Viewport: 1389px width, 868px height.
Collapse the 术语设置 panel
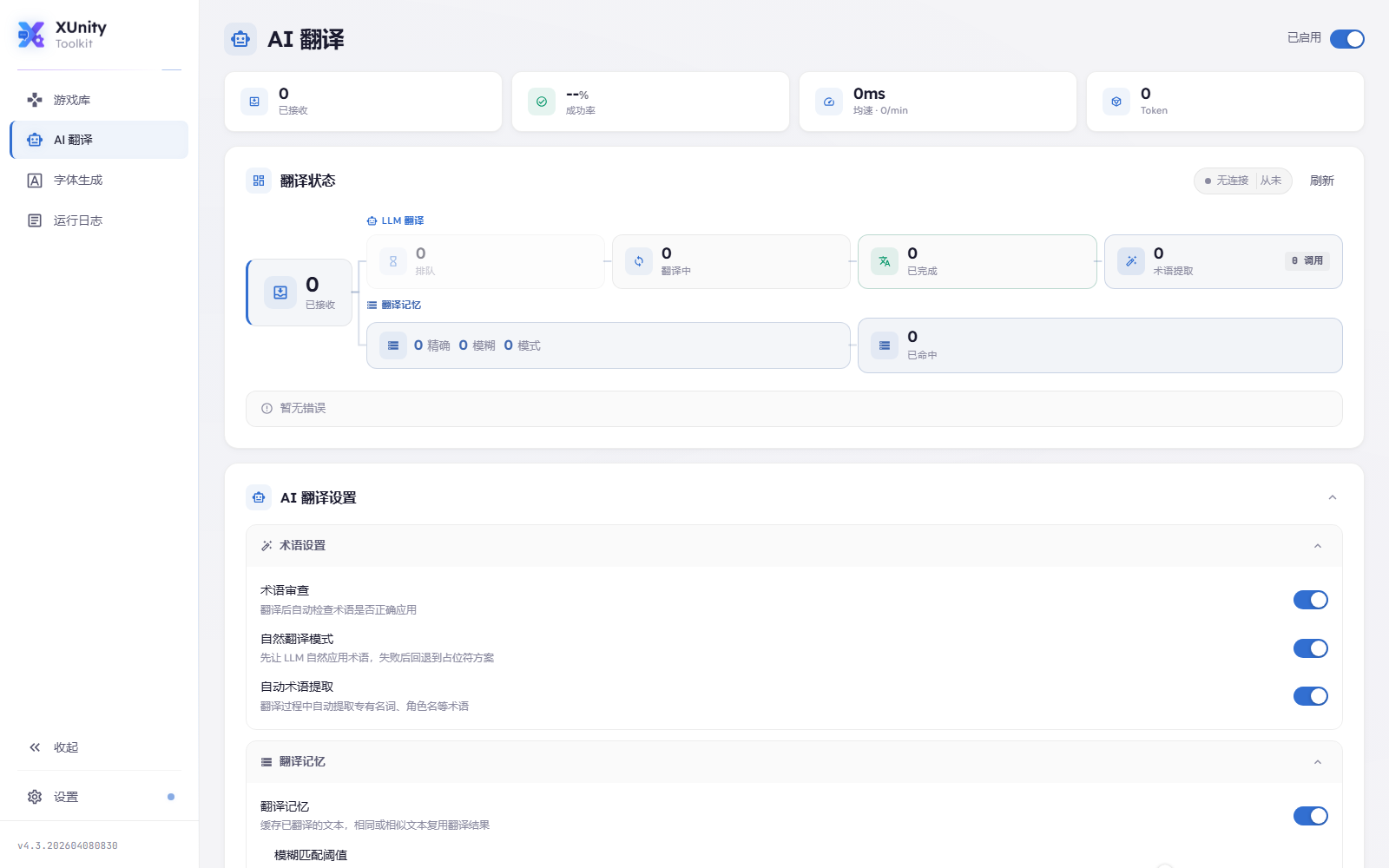pyautogui.click(x=1318, y=546)
